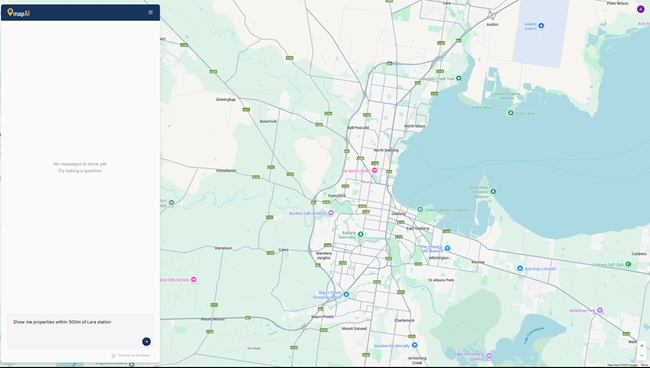
Task: Send the typed message with arrow button
Action: [x=146, y=341]
